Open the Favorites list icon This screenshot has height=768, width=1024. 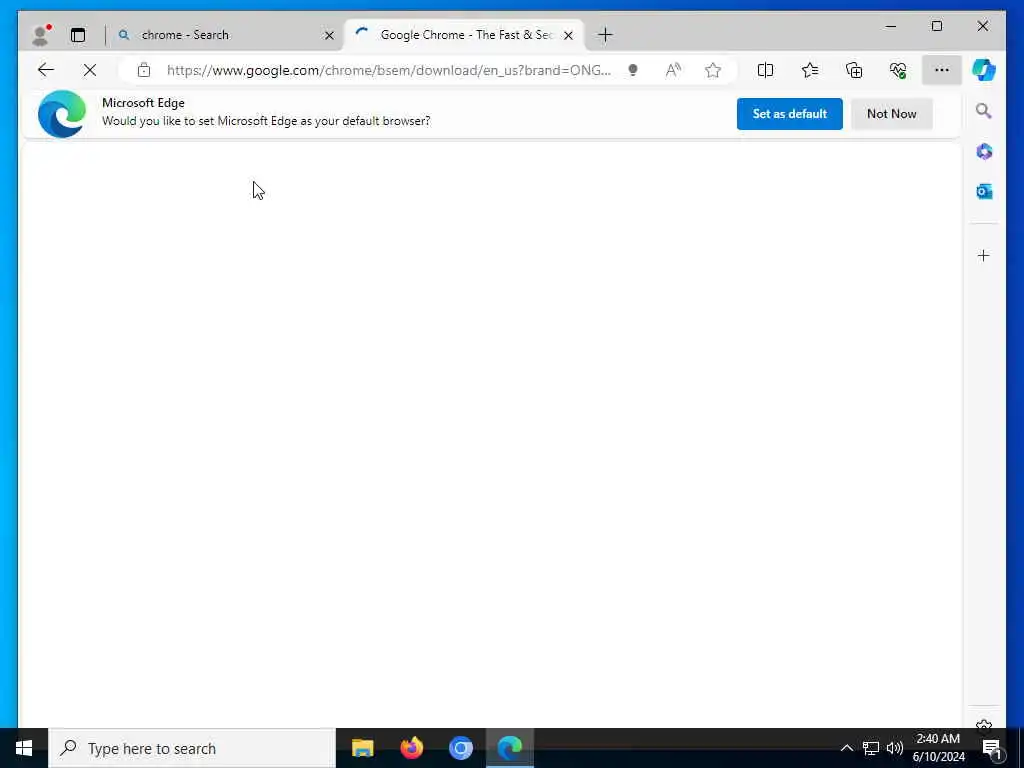(810, 70)
